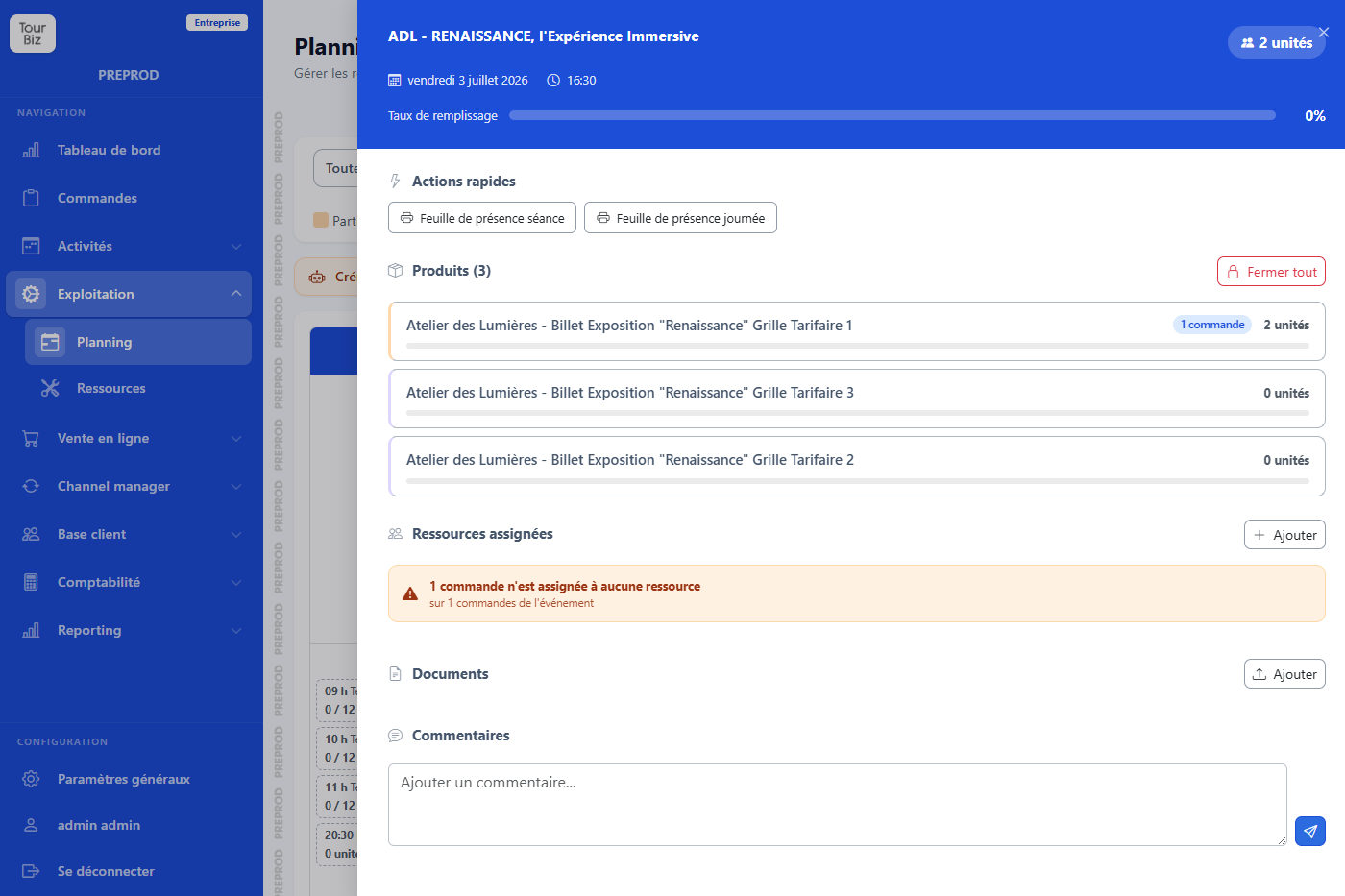The height and width of the screenshot is (896, 1345).
Task: Expand the Grille Tarifaire 2 product row
Action: tap(857, 466)
